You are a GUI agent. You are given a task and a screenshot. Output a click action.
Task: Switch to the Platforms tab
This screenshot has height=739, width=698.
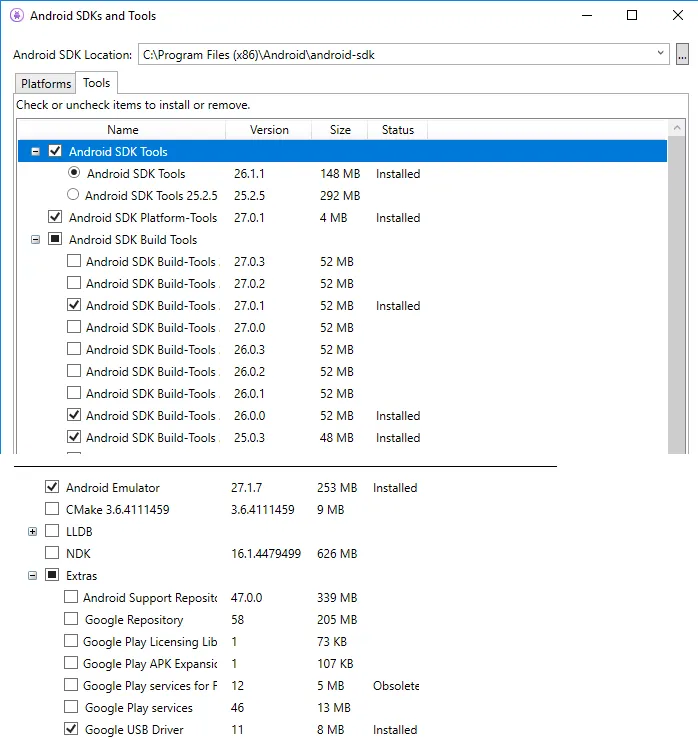46,83
